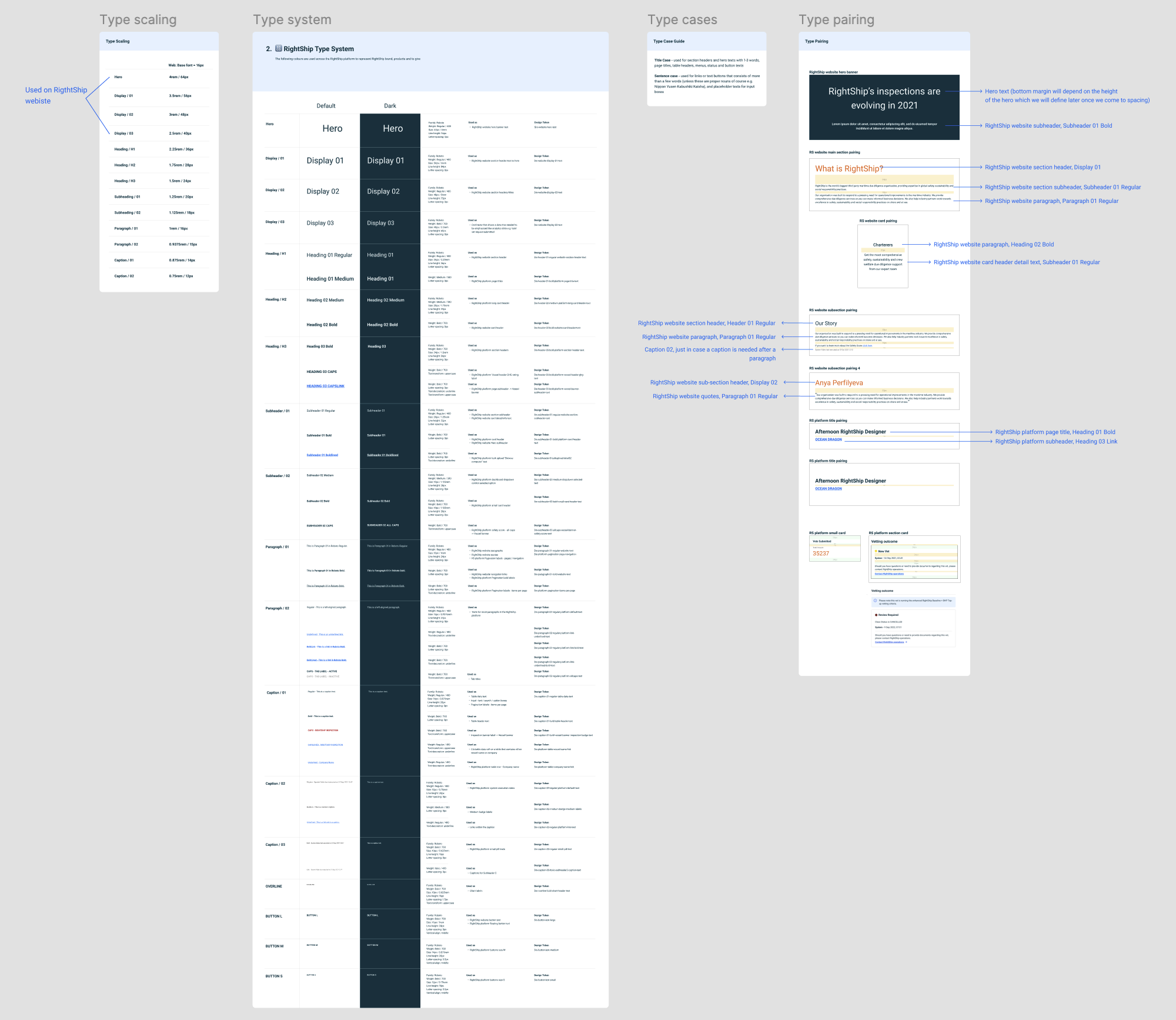Select the Type pairing frame title
The height and width of the screenshot is (1020, 1176).
click(x=836, y=20)
